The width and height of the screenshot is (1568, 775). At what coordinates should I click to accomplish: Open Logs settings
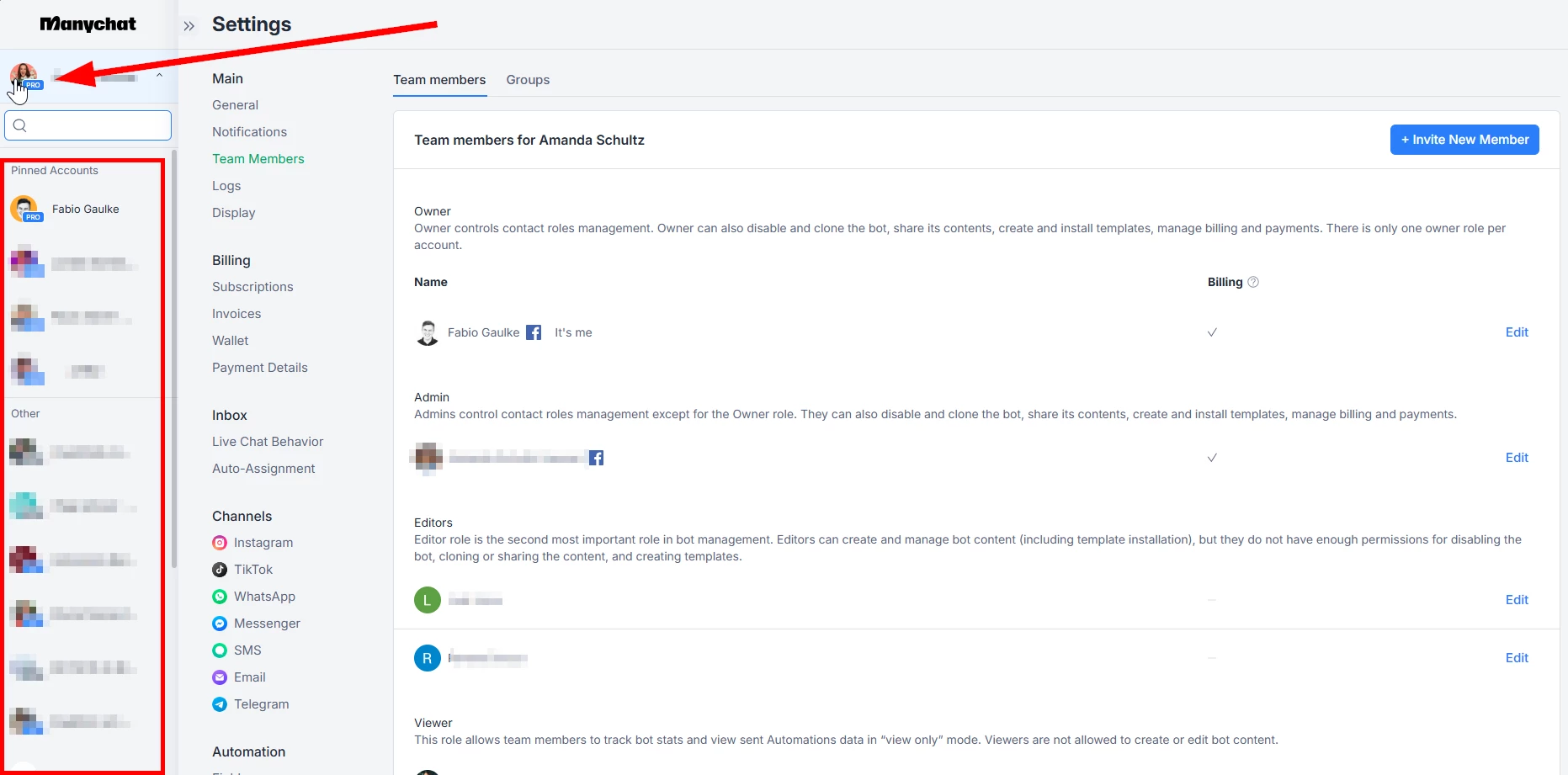(226, 186)
